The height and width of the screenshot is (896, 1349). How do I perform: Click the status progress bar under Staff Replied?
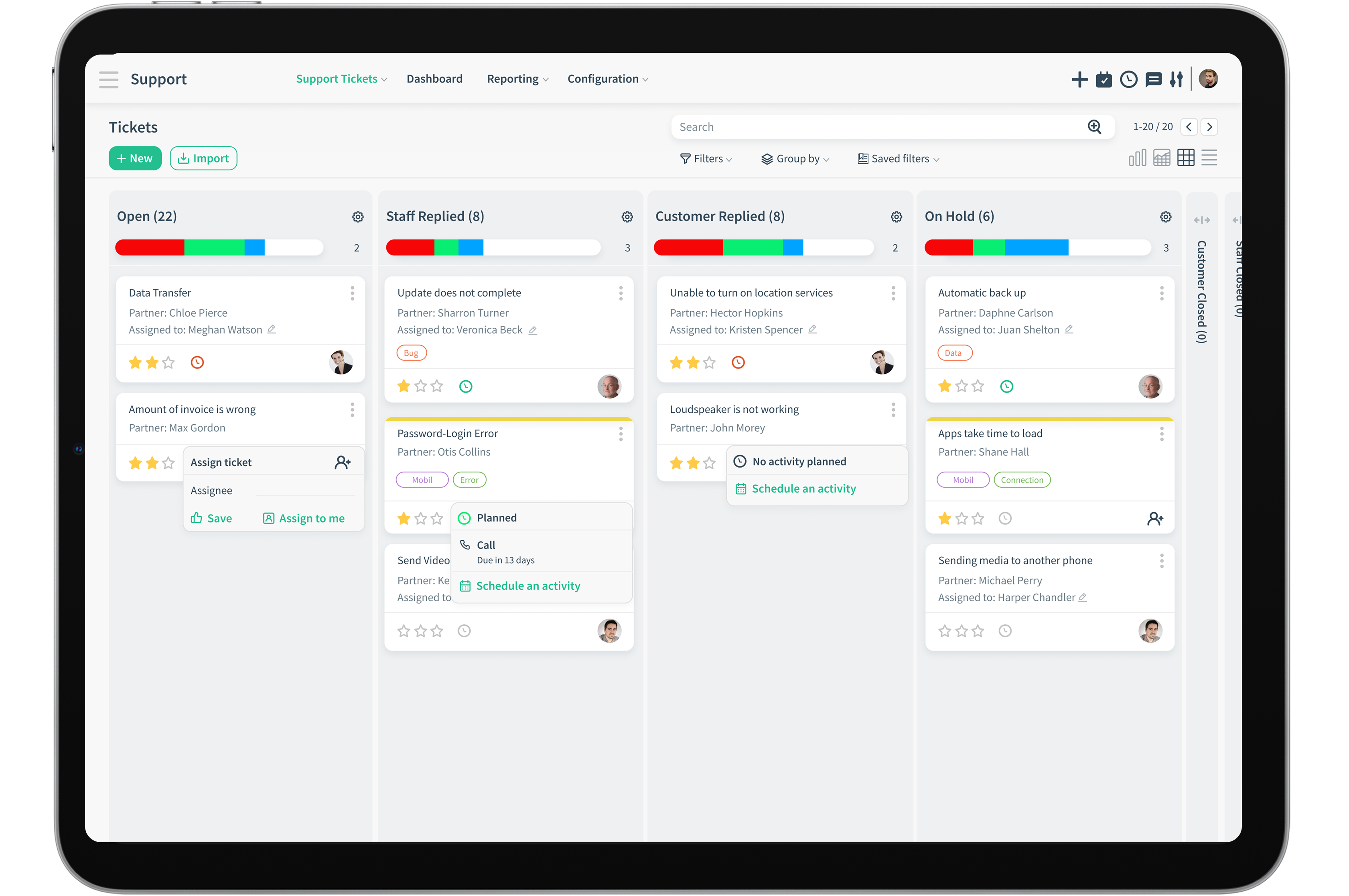click(x=493, y=247)
